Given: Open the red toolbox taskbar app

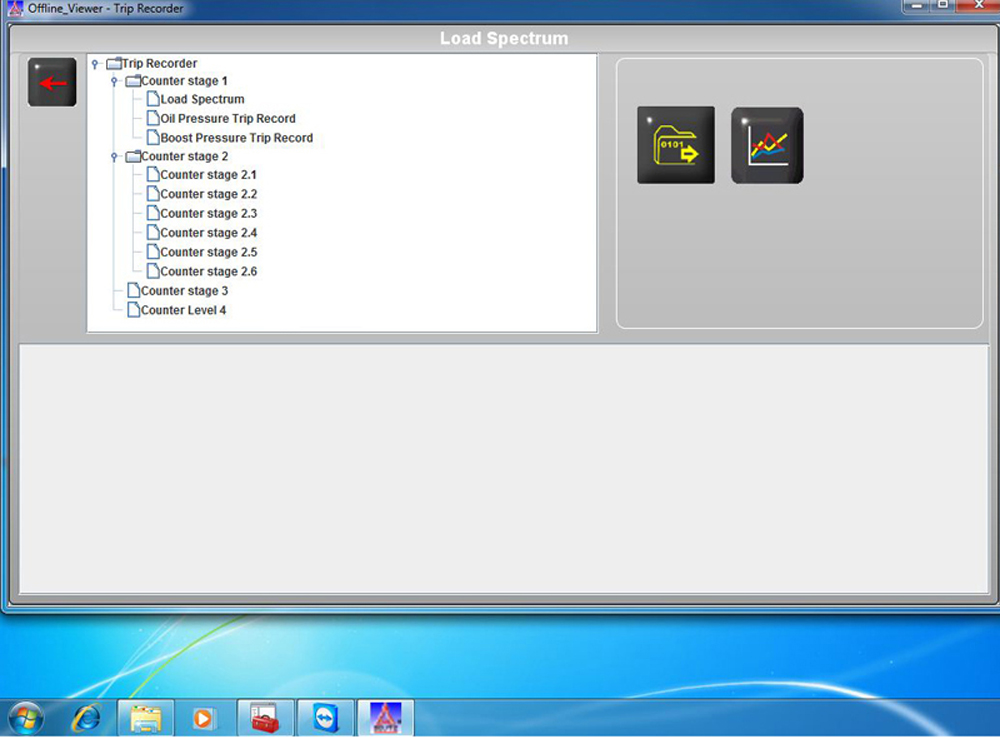Looking at the screenshot, I should click(265, 718).
